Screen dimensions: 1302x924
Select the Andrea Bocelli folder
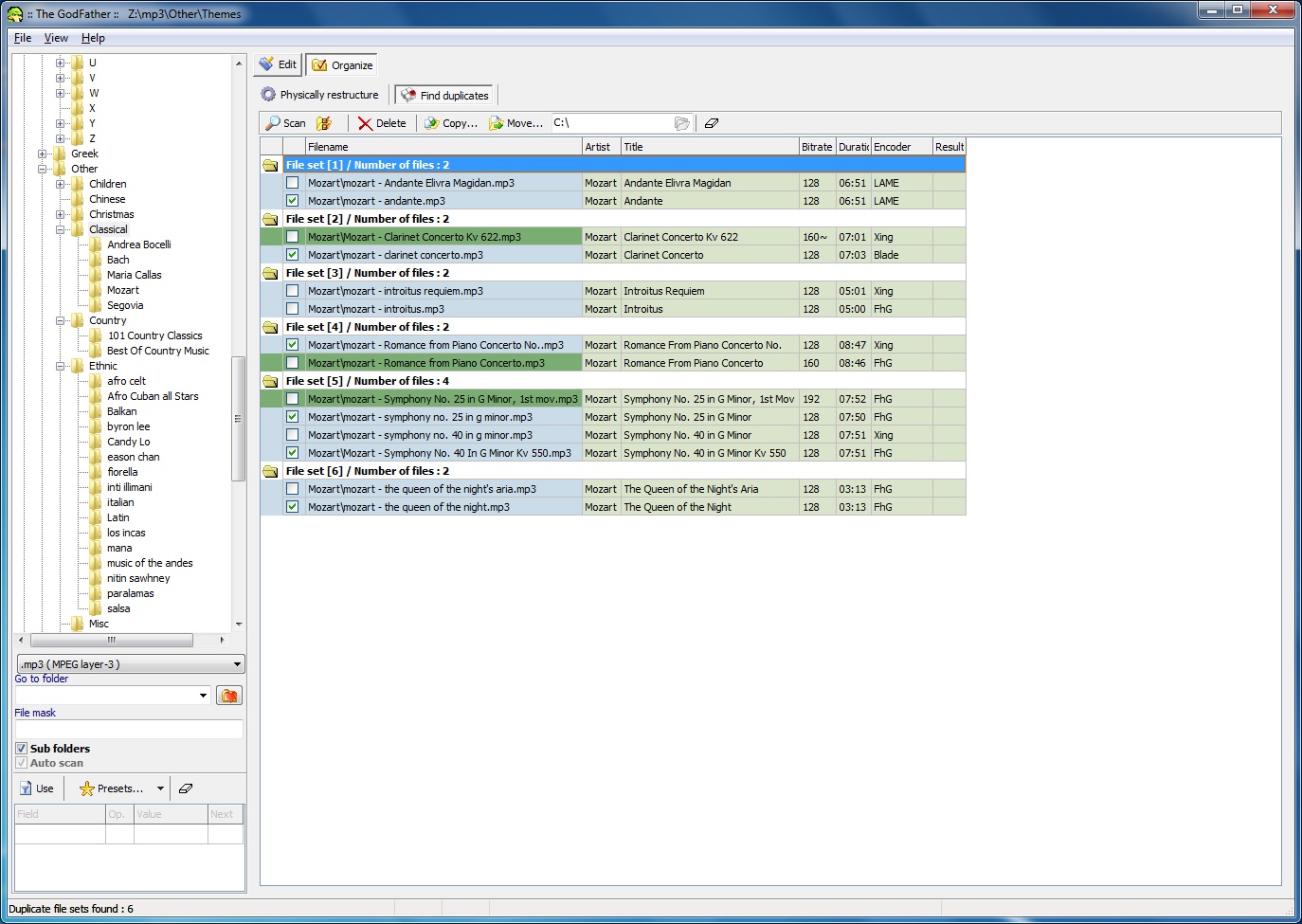[x=138, y=245]
